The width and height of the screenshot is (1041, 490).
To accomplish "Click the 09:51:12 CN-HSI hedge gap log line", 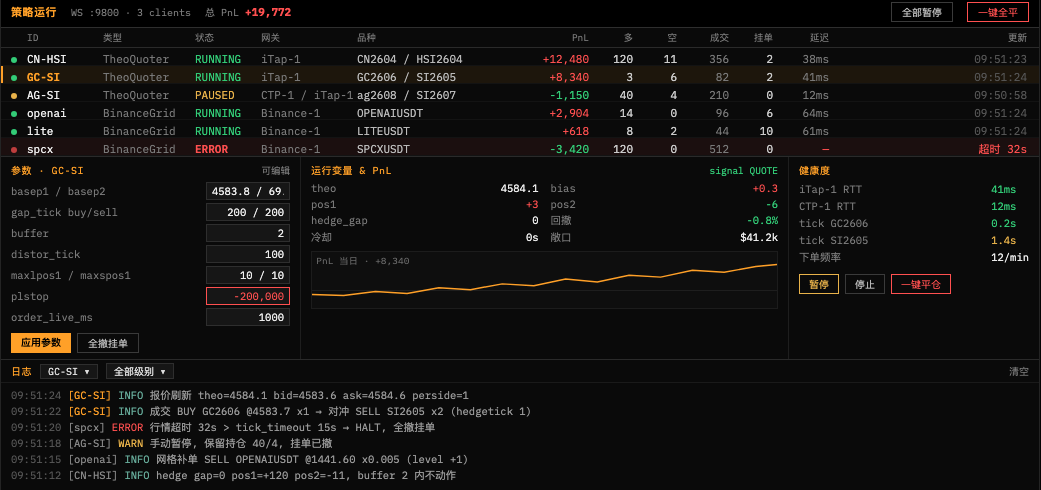I will (233, 475).
